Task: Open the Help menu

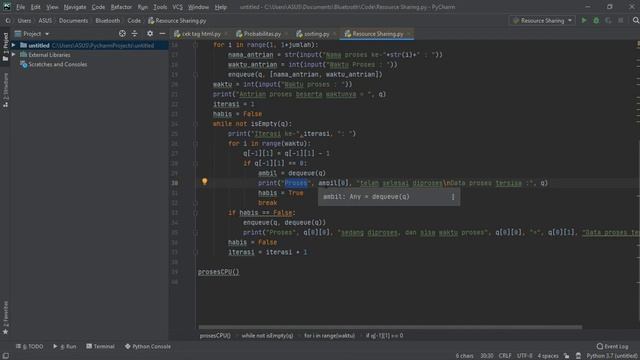Action: (220, 7)
